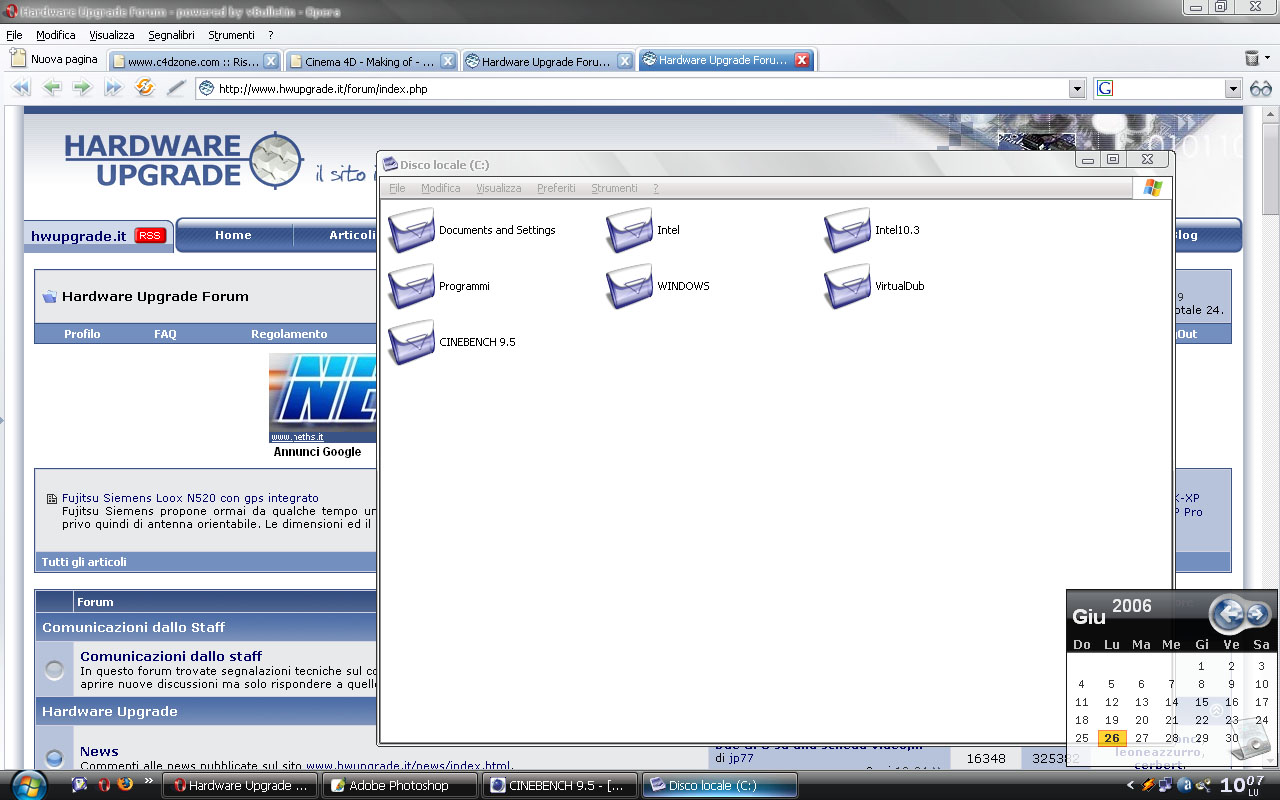
Task: Click Tutti gli articoli link
Action: [x=84, y=562]
